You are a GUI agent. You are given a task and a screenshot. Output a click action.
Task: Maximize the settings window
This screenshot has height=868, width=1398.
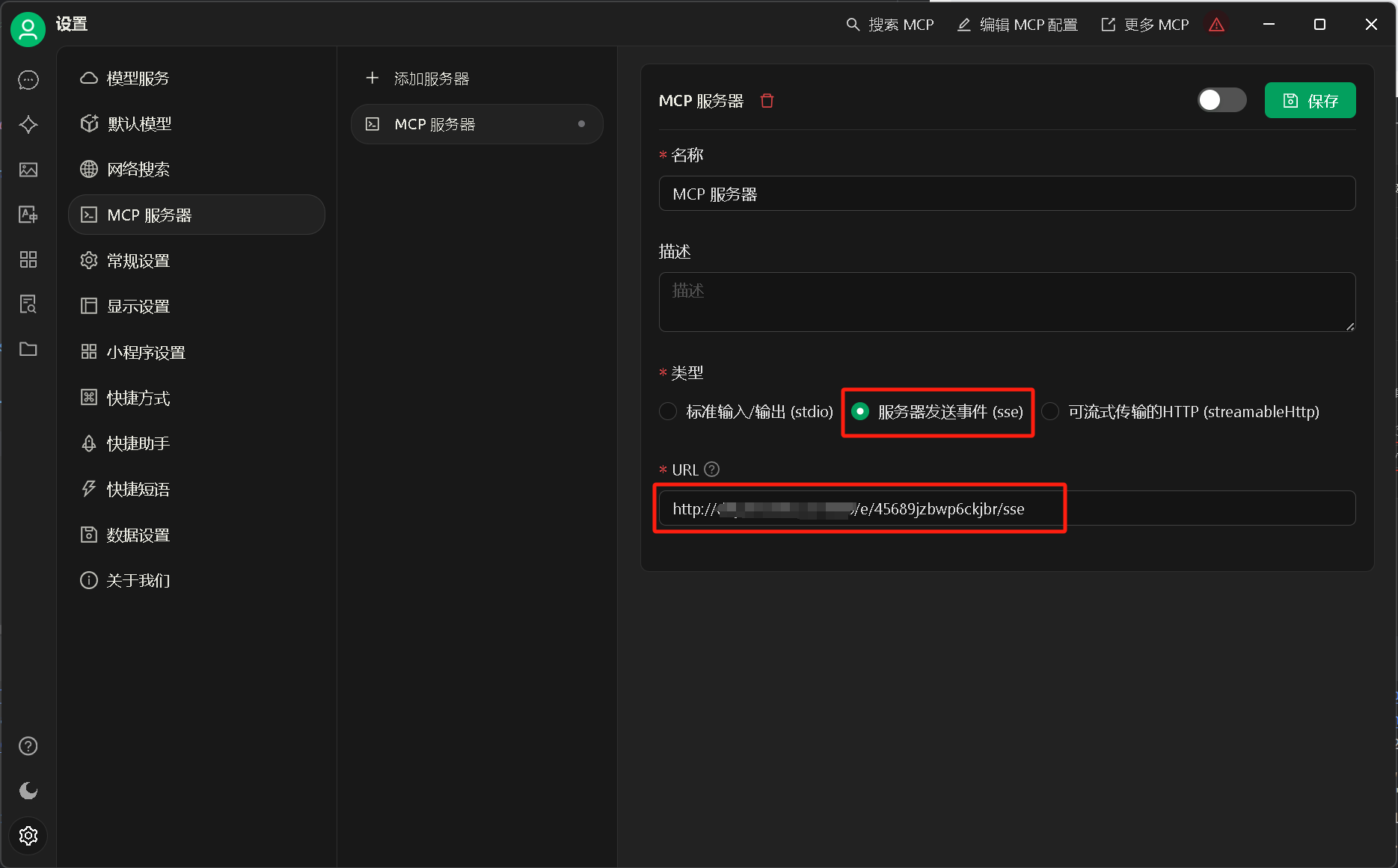pyautogui.click(x=1319, y=25)
